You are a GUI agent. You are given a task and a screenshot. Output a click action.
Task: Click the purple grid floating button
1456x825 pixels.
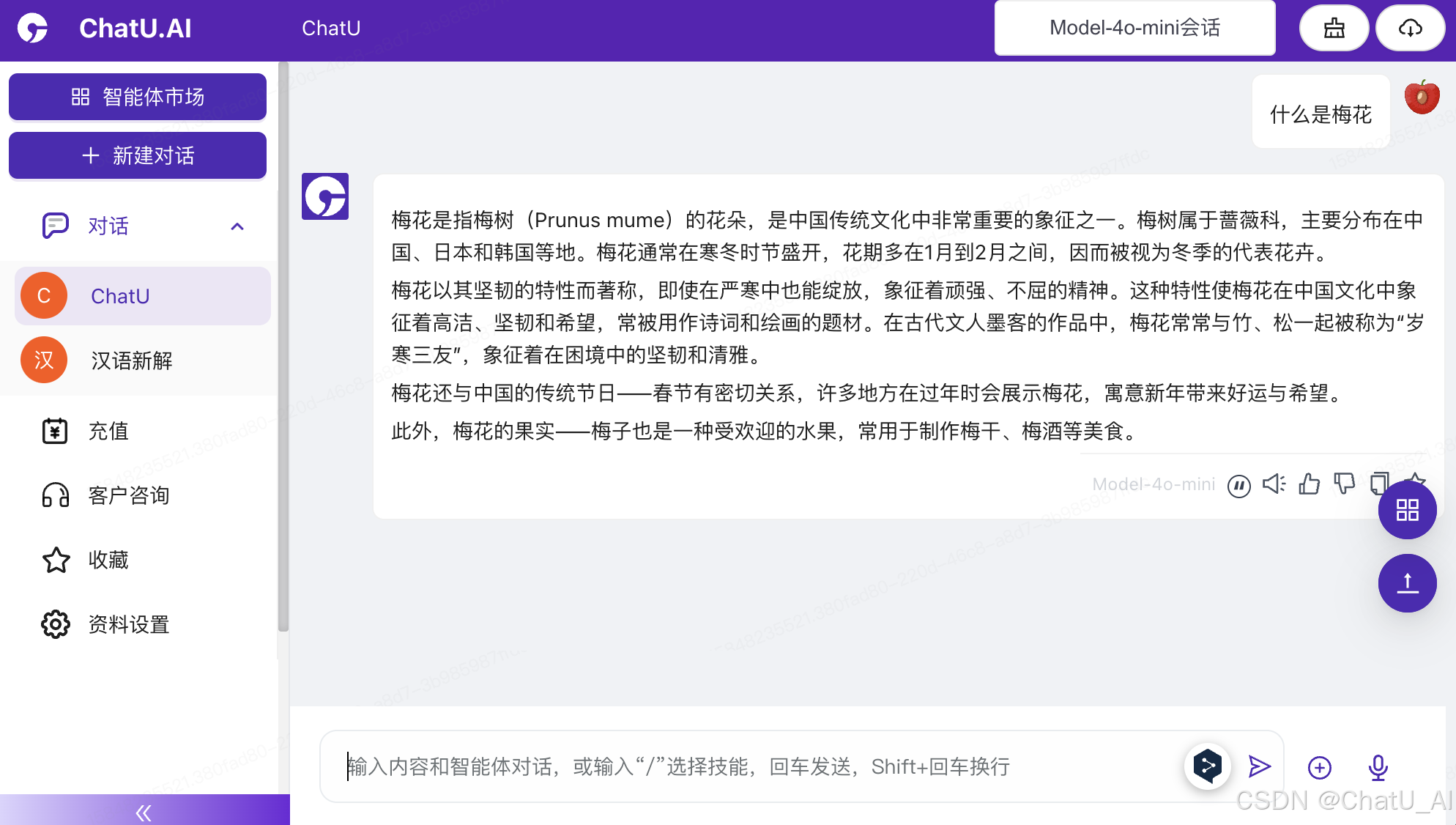[x=1407, y=510]
